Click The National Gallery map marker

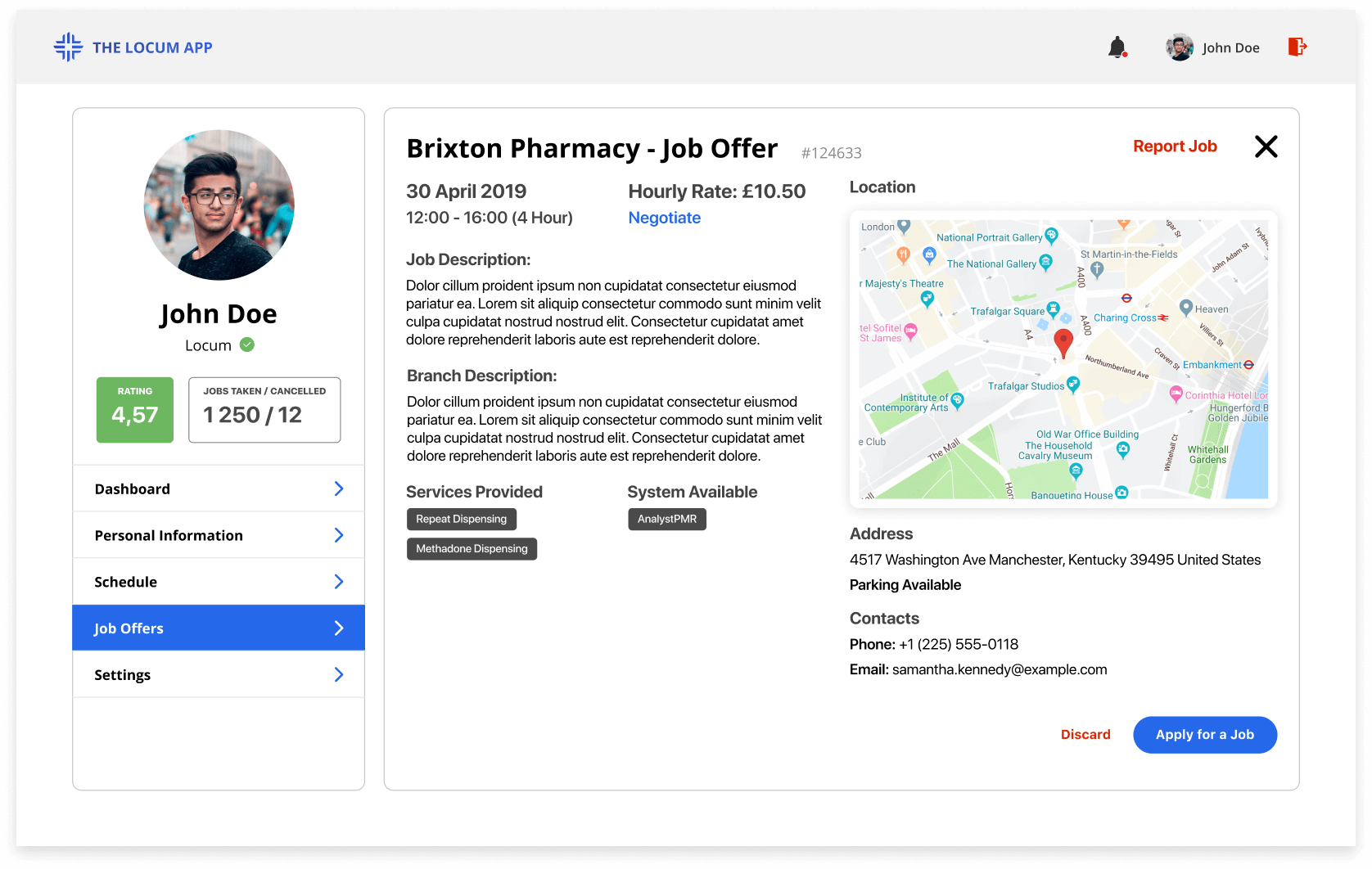[x=1045, y=263]
